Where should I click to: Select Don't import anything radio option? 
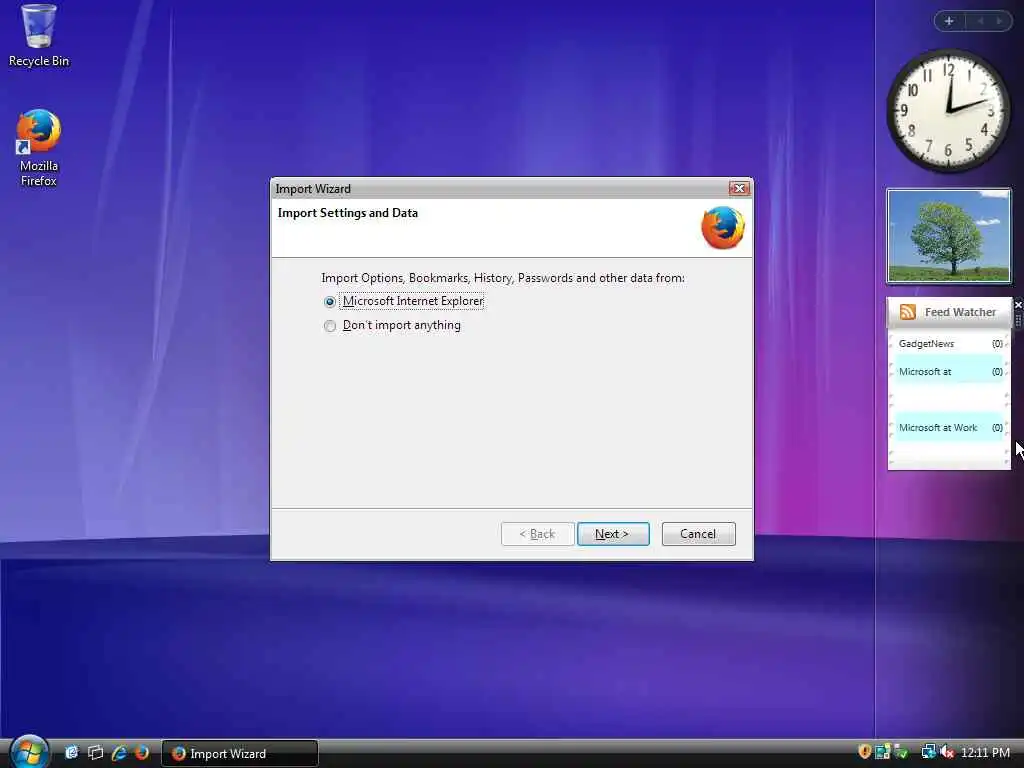(x=392, y=325)
